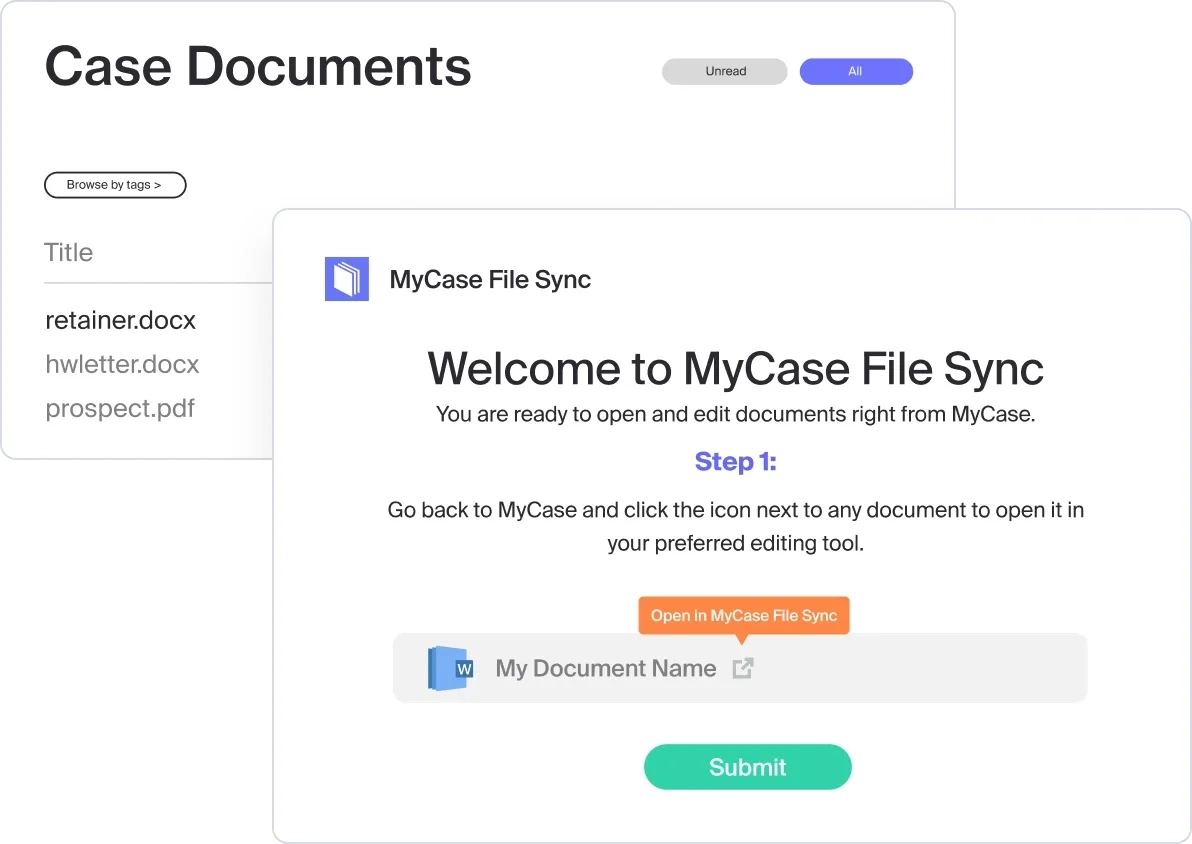Viewport: 1192px width, 844px height.
Task: Select the My Document Name entry
Action: pyautogui.click(x=605, y=668)
